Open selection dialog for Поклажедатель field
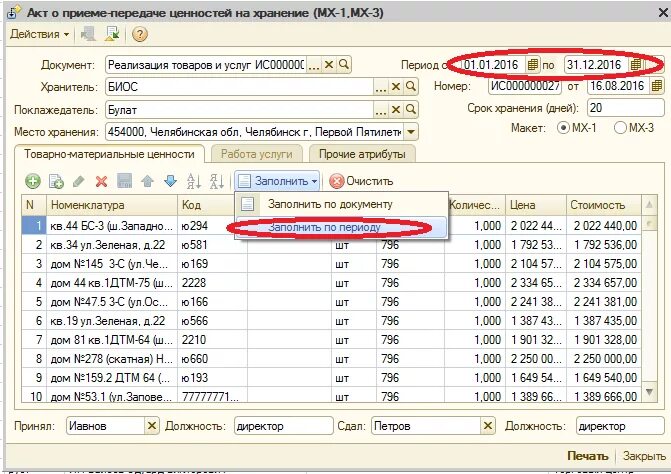The width and height of the screenshot is (671, 474). click(x=381, y=110)
